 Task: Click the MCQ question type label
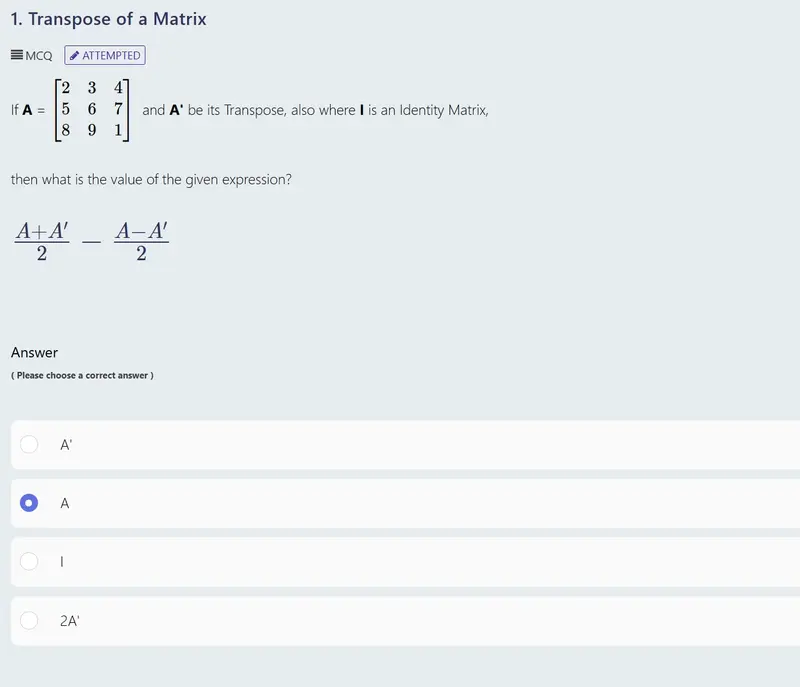pos(39,56)
